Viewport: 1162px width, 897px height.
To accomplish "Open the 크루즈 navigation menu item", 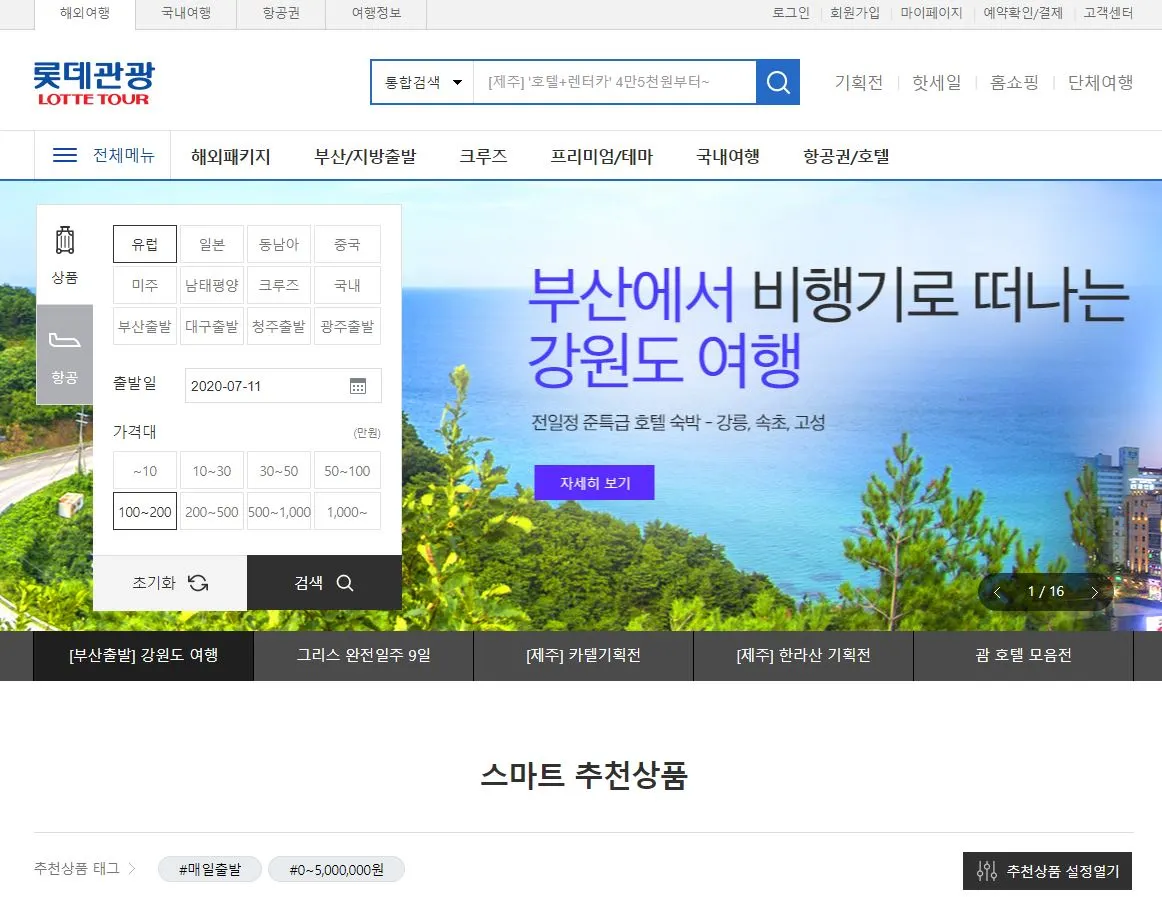I will 483,156.
